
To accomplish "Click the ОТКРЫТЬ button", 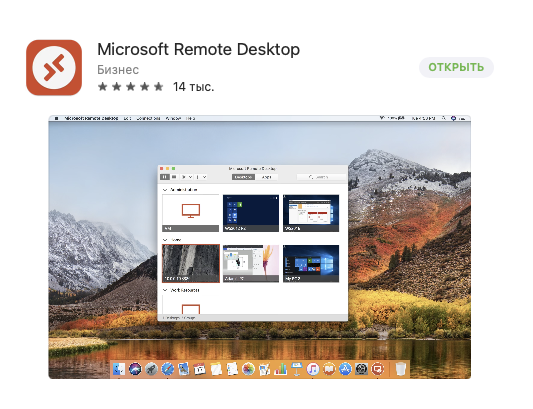I will tap(456, 67).
